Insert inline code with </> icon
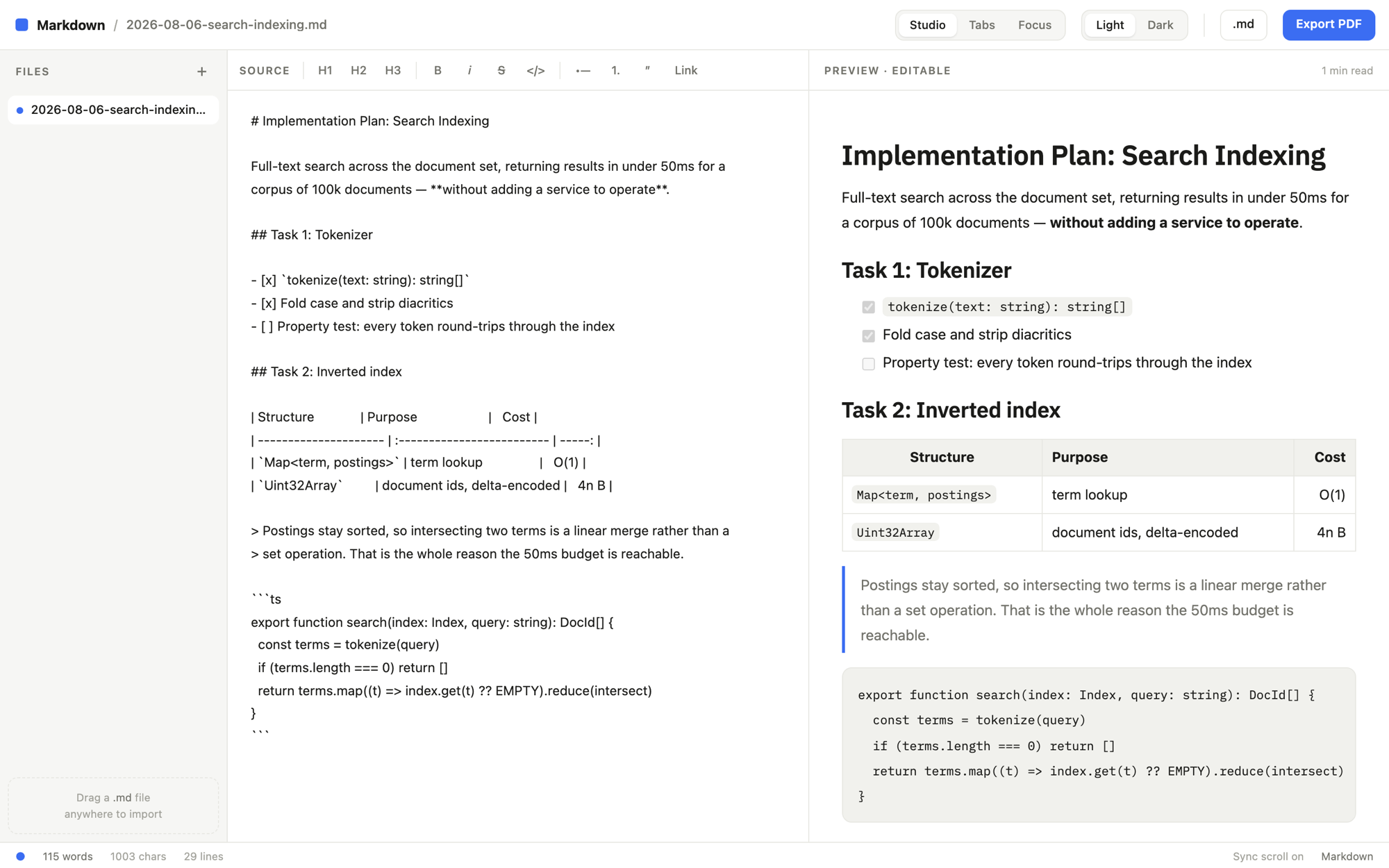 point(535,71)
